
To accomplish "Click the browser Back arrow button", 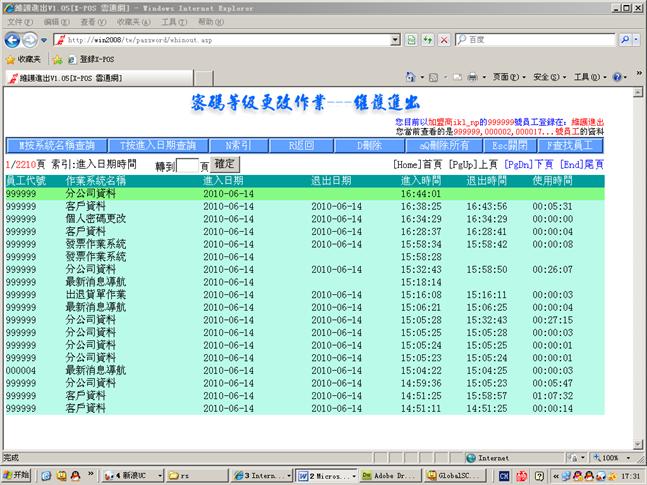I will pyautogui.click(x=13, y=39).
